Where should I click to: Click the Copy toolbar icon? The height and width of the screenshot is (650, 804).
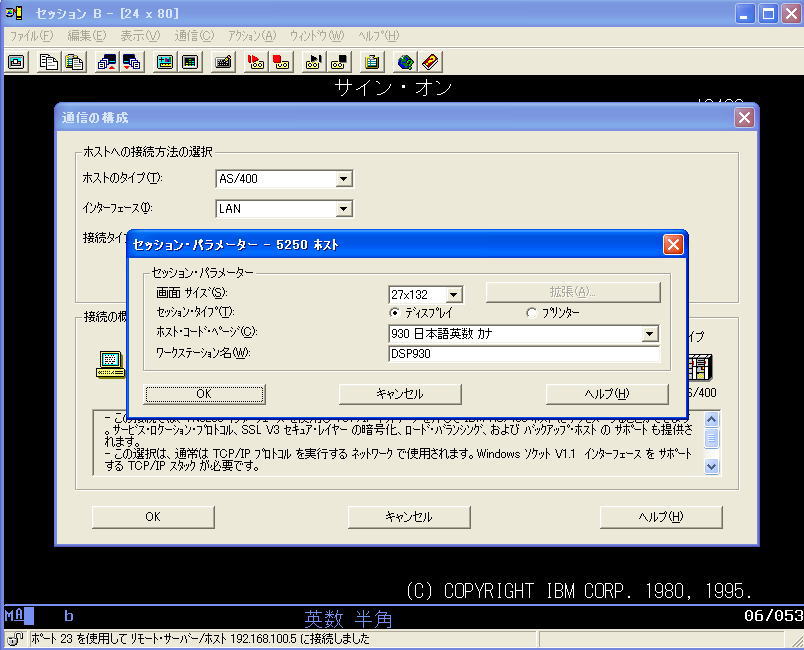(x=49, y=62)
